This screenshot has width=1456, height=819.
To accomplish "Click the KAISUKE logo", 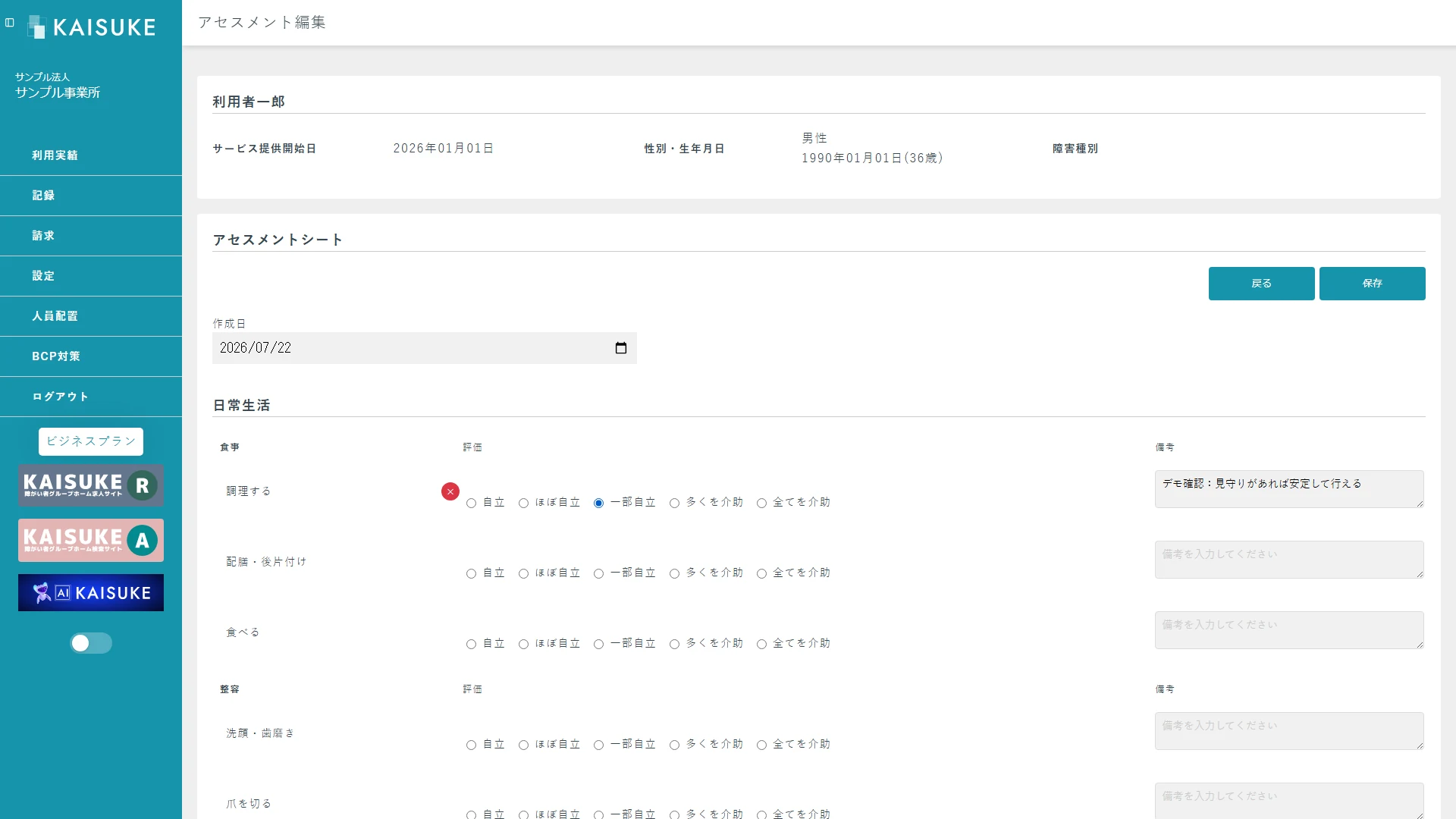I will coord(92,27).
